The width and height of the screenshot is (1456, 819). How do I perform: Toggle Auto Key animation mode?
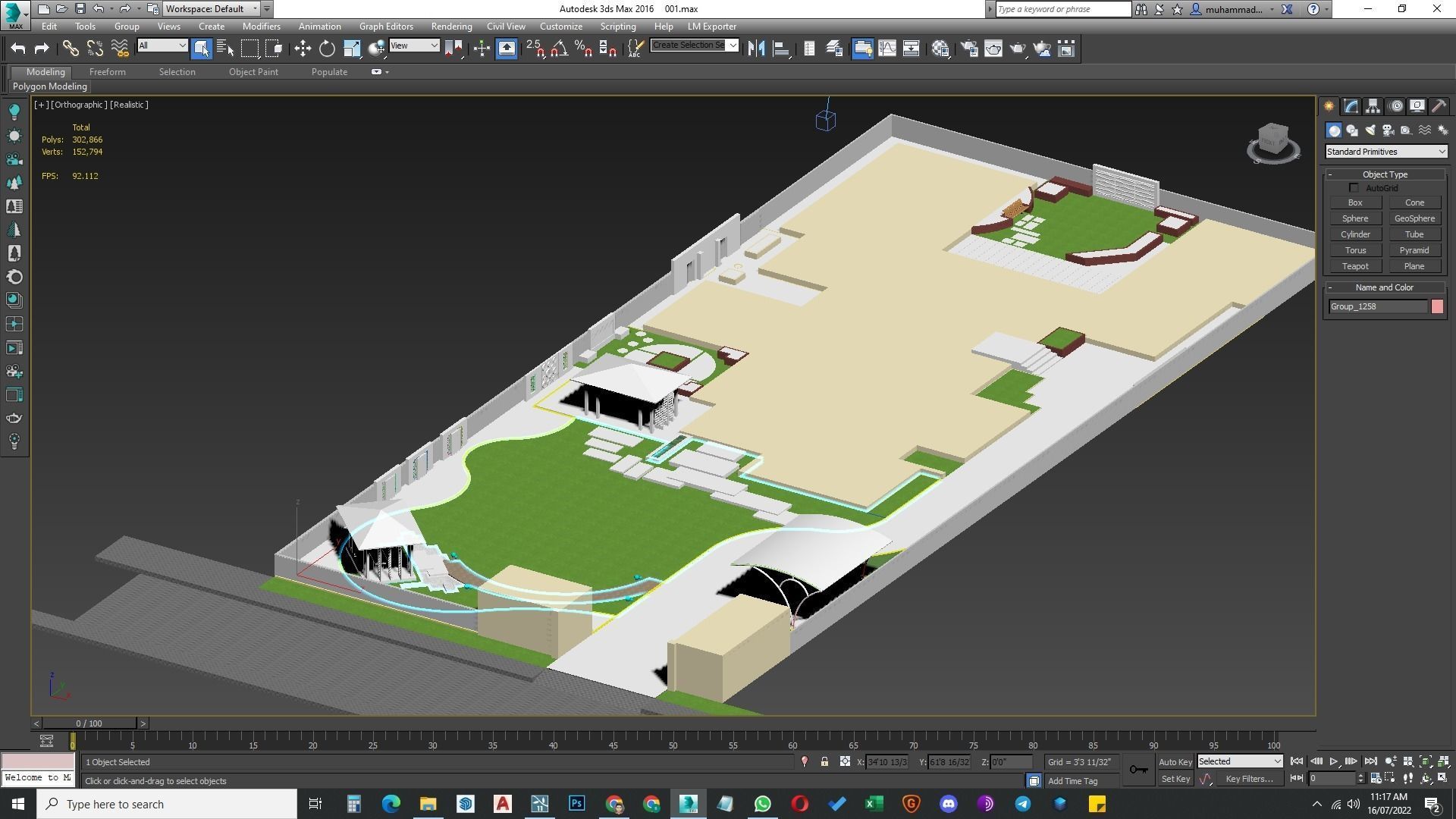click(x=1175, y=762)
